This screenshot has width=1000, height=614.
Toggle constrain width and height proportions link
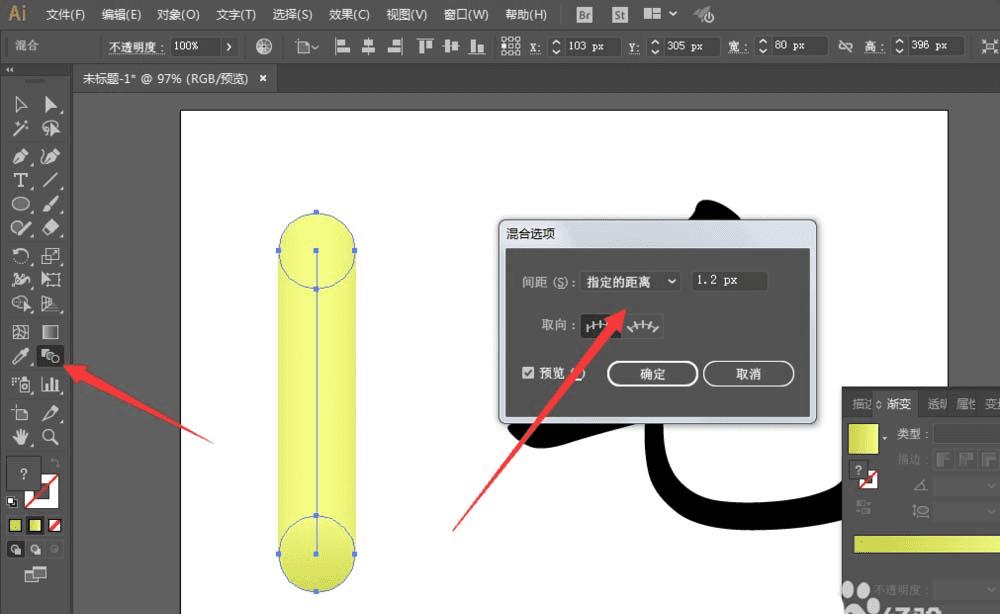846,46
